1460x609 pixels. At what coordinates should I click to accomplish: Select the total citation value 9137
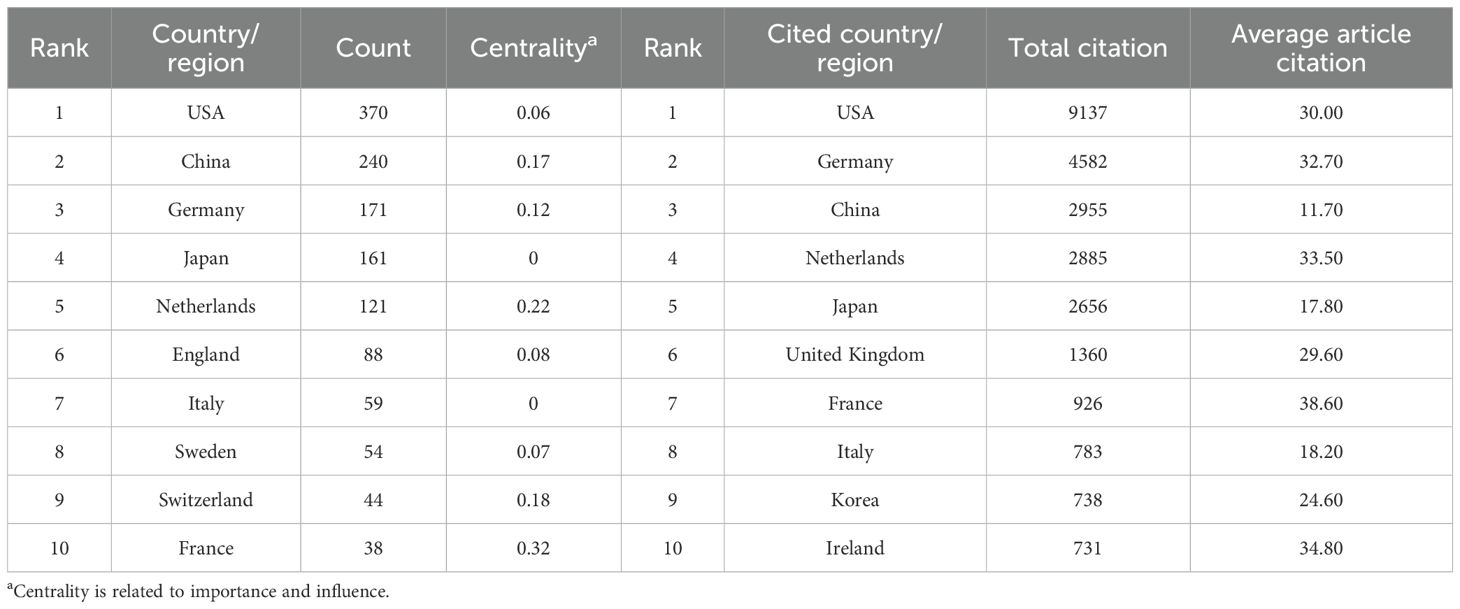[x=1087, y=113]
